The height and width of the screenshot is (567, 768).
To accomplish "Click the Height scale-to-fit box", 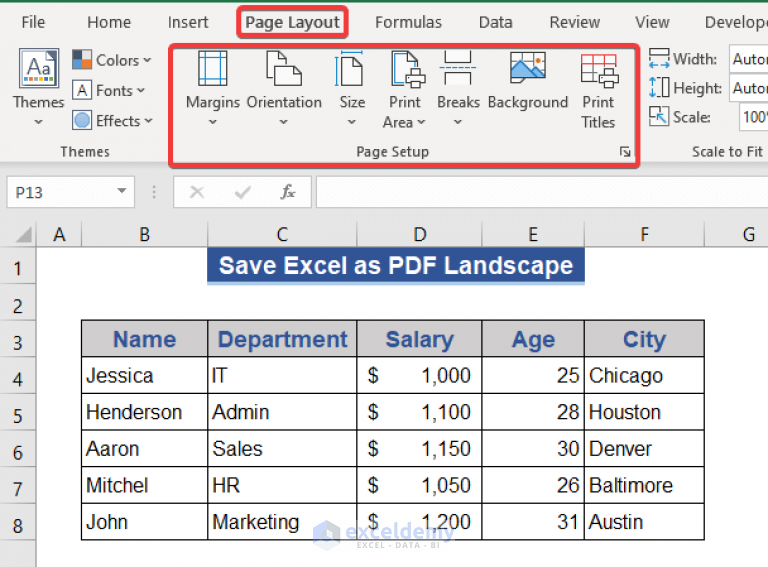I will coord(748,88).
